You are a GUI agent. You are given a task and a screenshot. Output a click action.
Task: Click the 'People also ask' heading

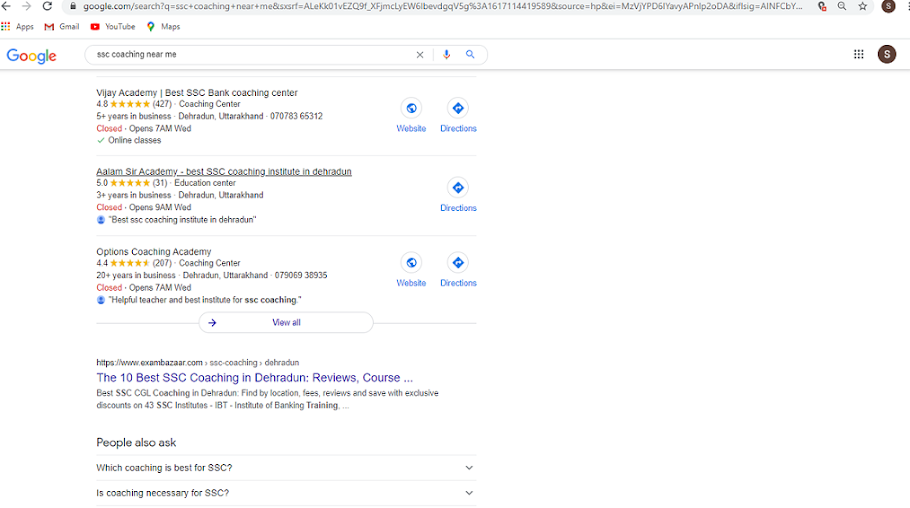point(136,442)
